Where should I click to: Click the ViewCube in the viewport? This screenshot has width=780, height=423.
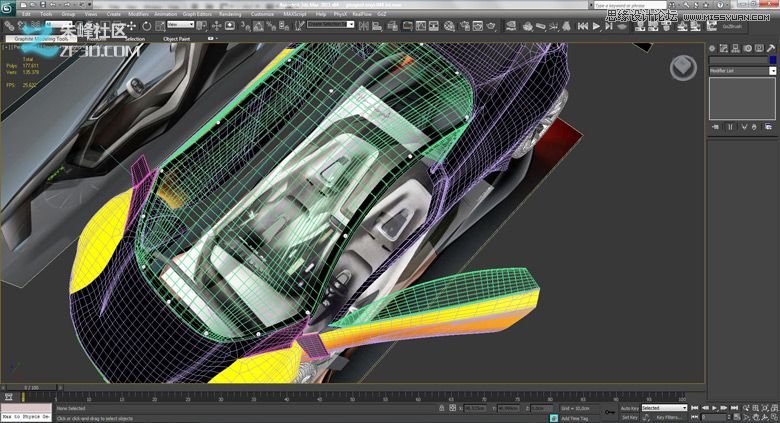[x=683, y=67]
